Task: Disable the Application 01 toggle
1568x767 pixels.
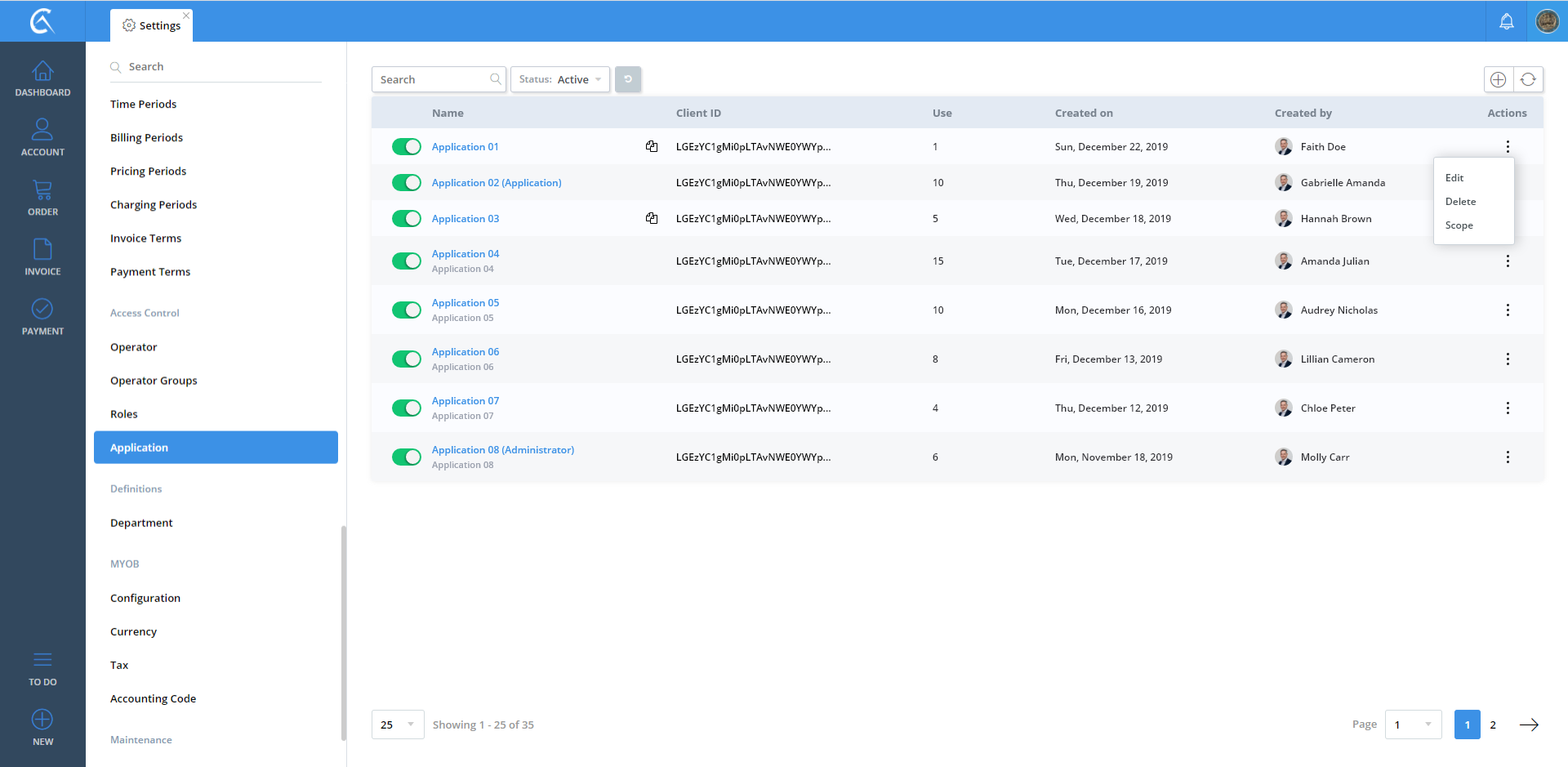Action: click(406, 147)
